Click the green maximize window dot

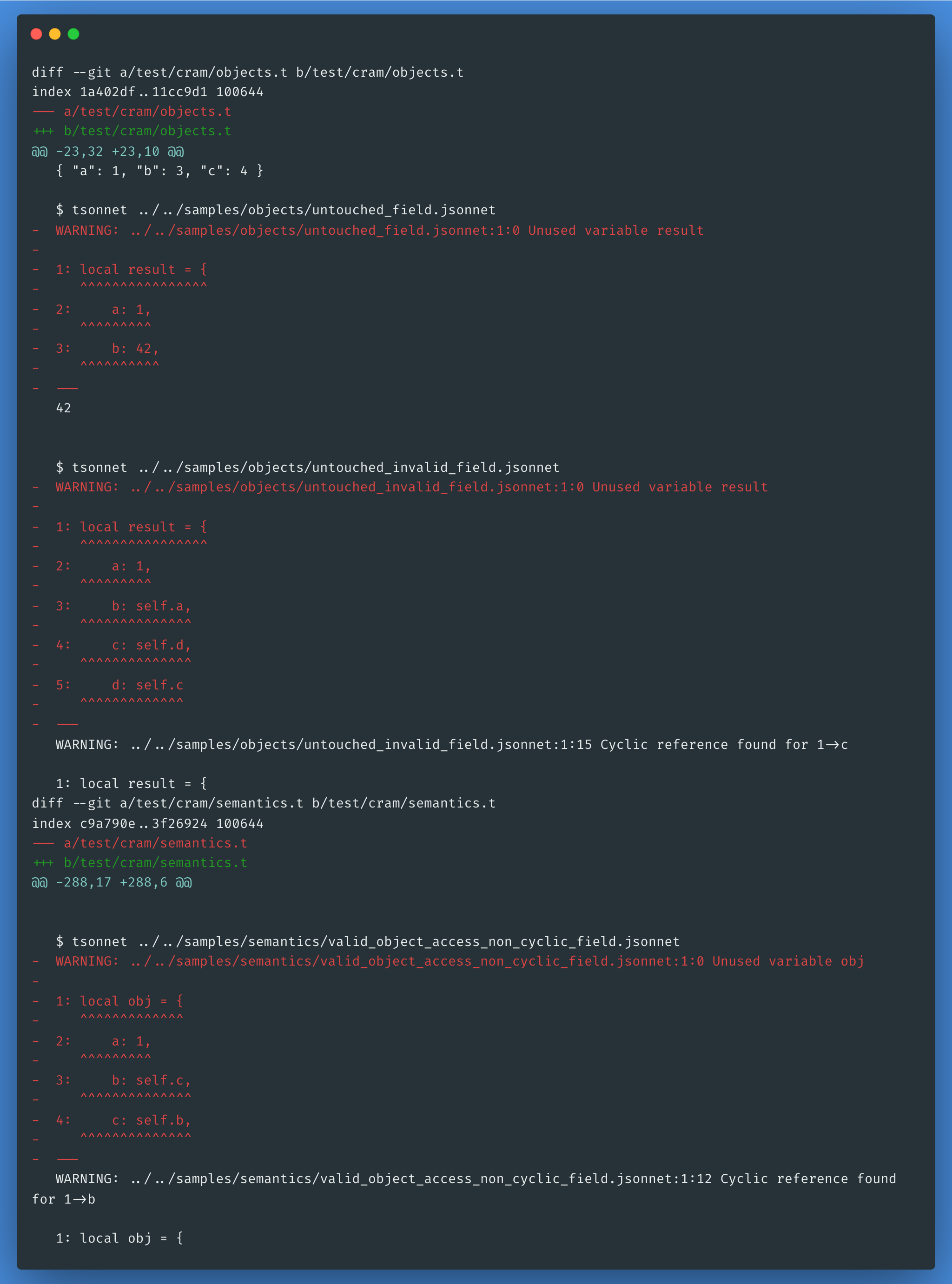tap(73, 34)
